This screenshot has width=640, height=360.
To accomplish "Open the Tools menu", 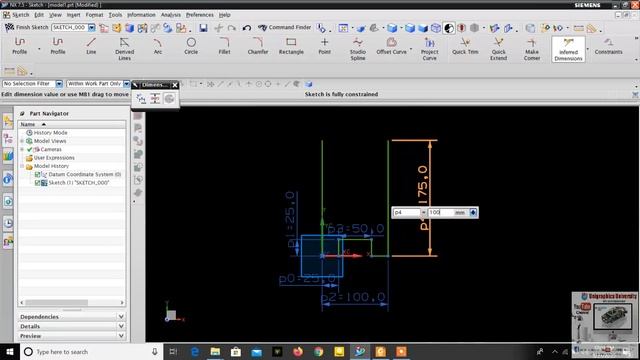I will [115, 15].
